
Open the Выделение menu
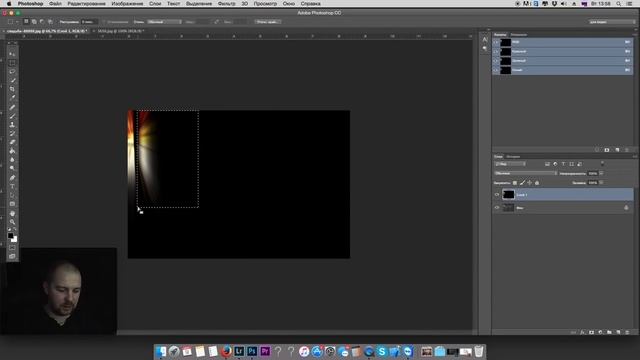pos(199,4)
